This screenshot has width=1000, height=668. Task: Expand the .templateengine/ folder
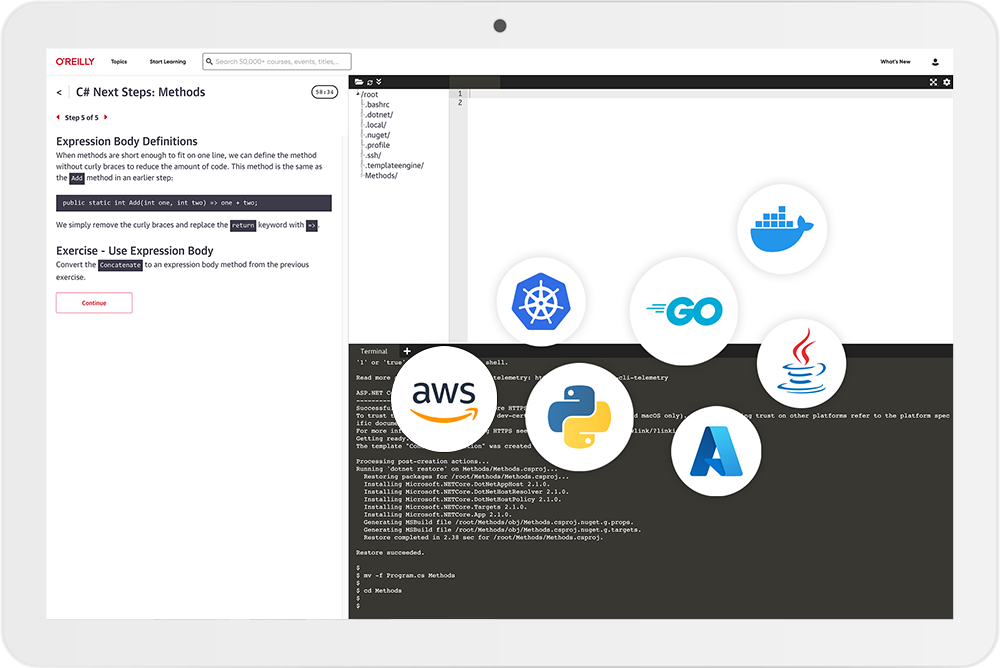pyautogui.click(x=394, y=165)
